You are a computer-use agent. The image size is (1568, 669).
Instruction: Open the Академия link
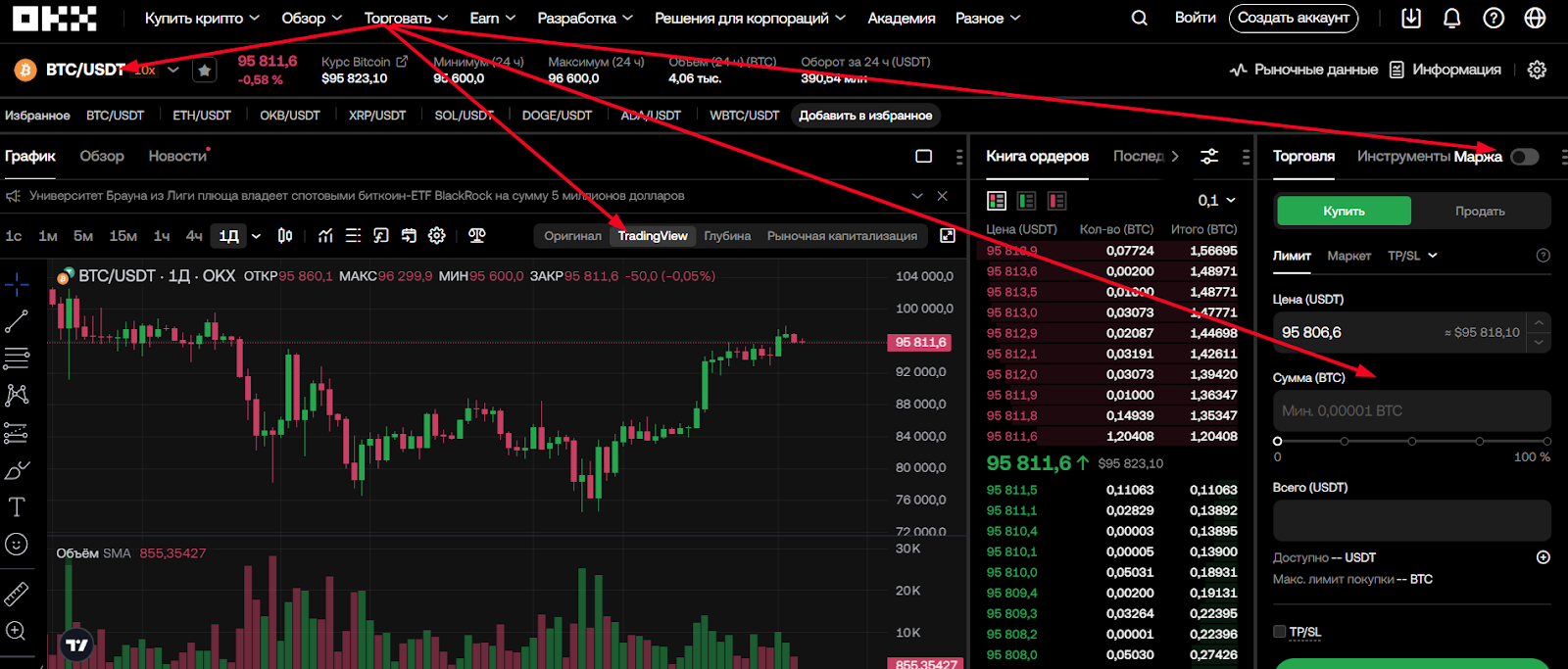[x=902, y=18]
